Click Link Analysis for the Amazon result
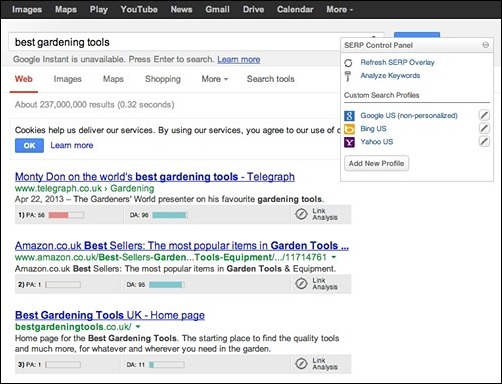The height and width of the screenshot is (384, 502). click(x=325, y=284)
